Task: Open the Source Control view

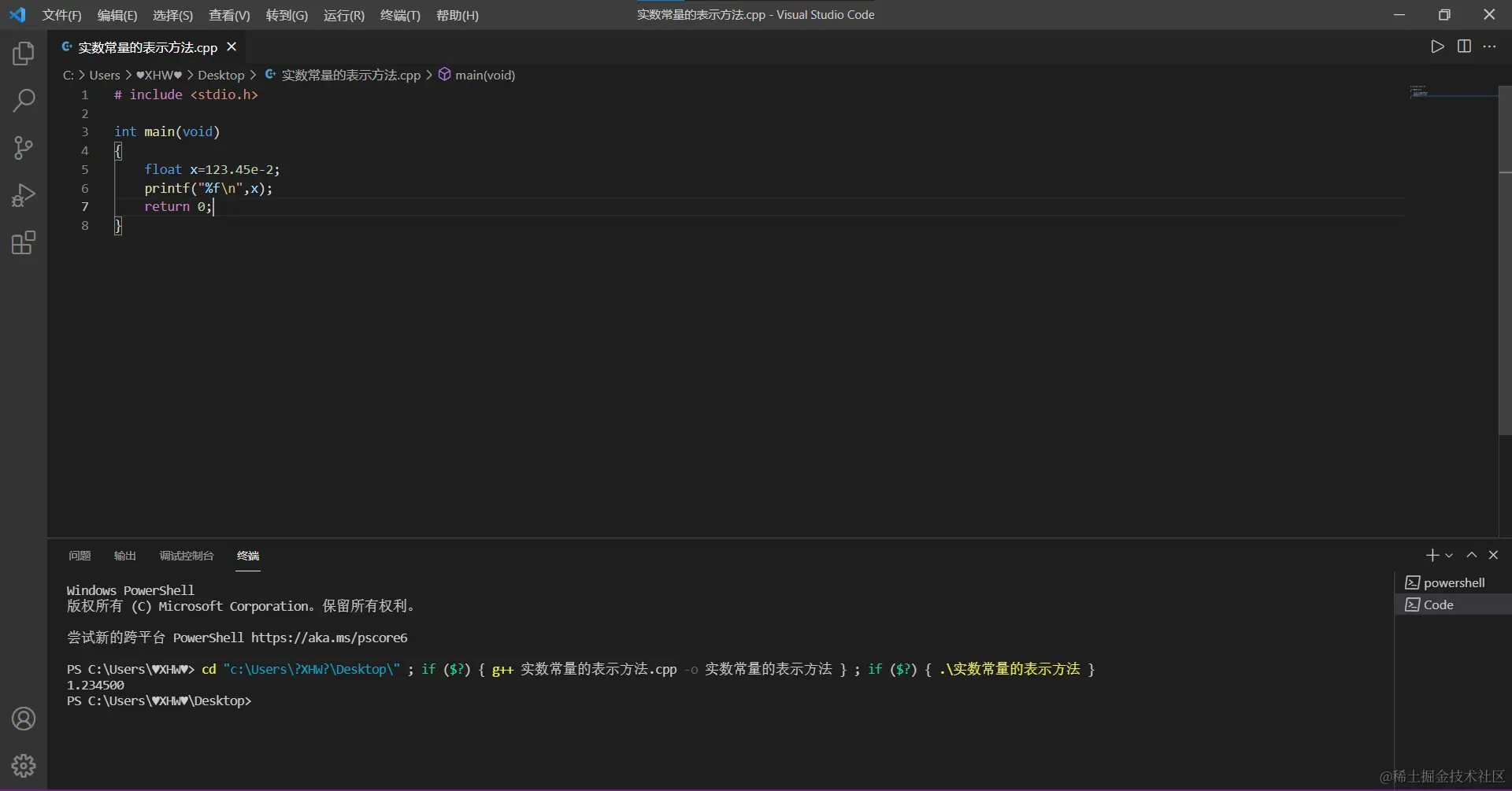Action: coord(24,148)
